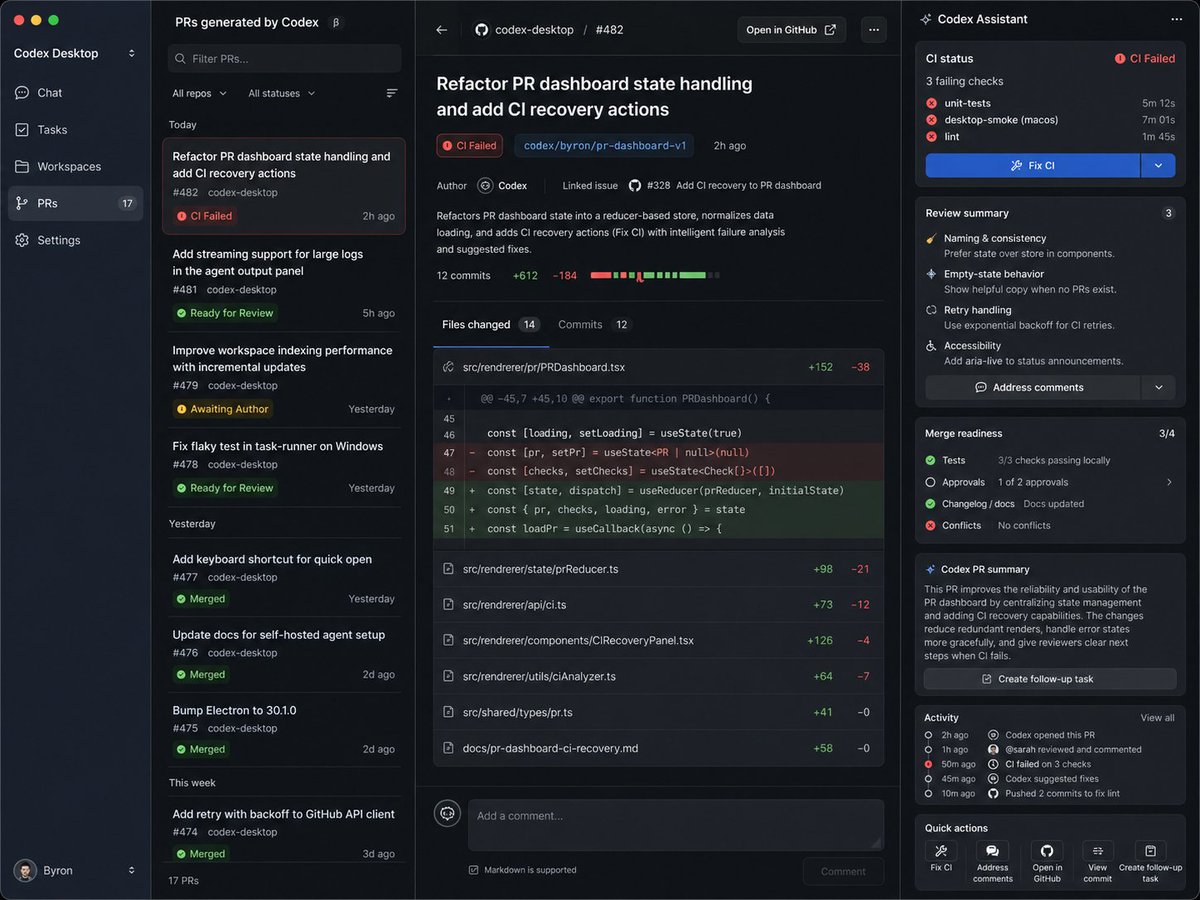Go back using the left arrow
The image size is (1200, 900).
click(442, 30)
